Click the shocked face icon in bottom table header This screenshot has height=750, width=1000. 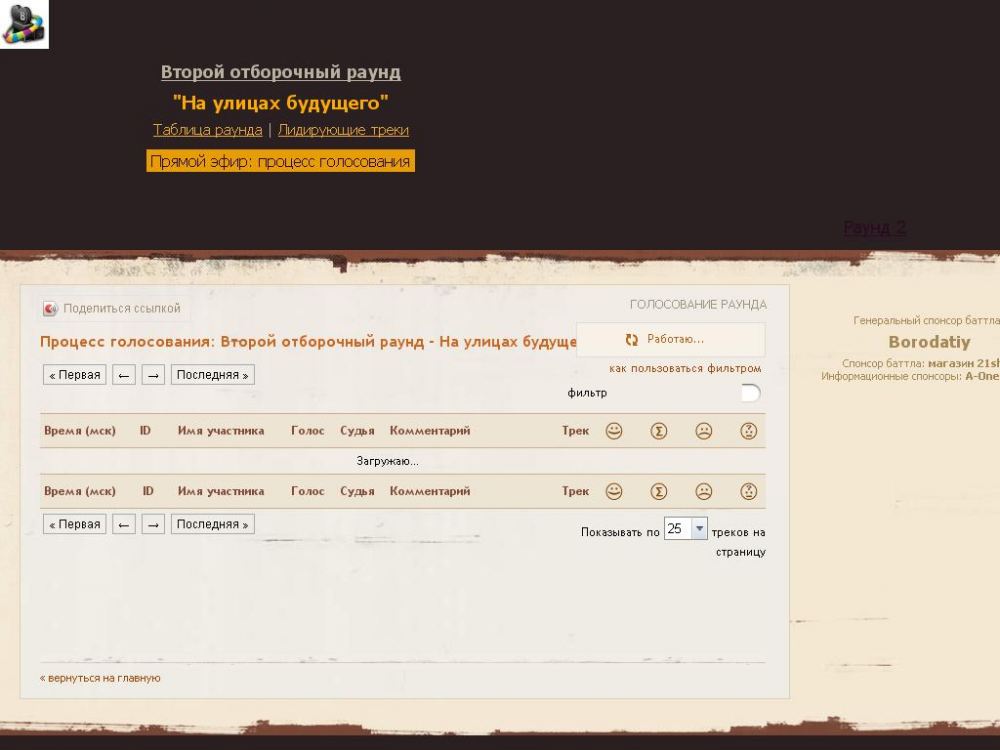point(748,491)
